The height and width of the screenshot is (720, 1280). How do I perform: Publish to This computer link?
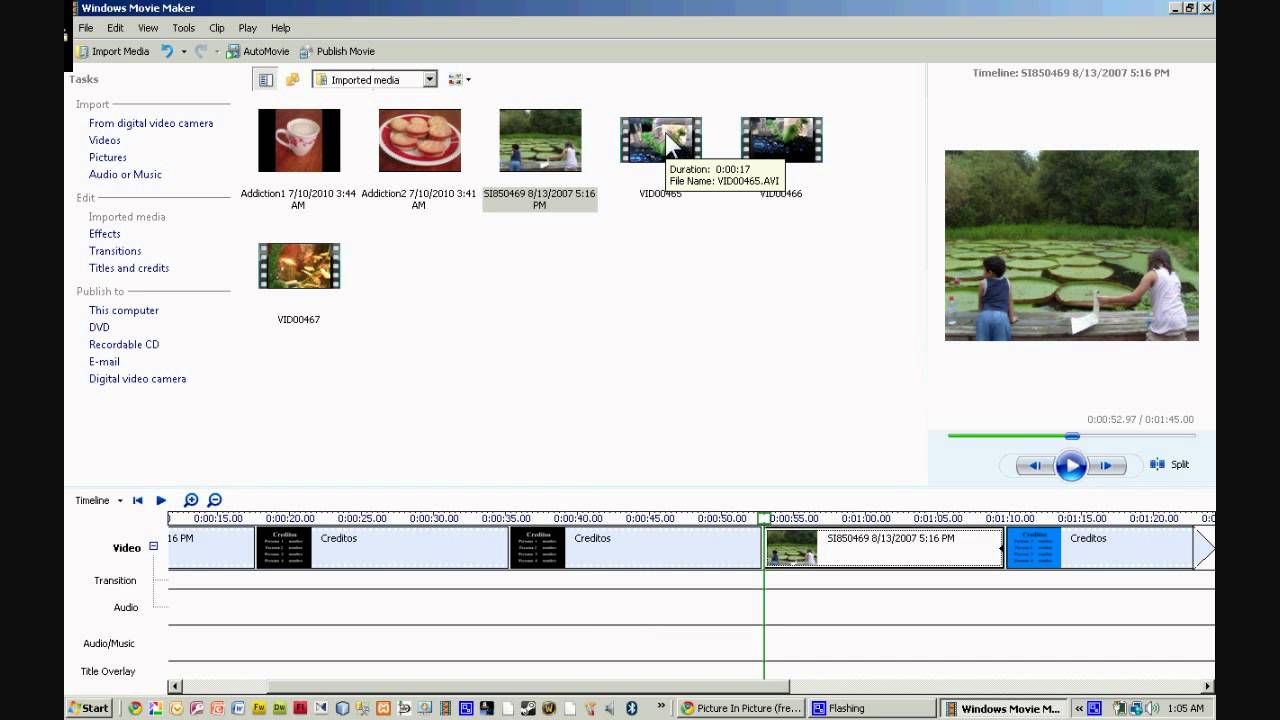(x=124, y=310)
